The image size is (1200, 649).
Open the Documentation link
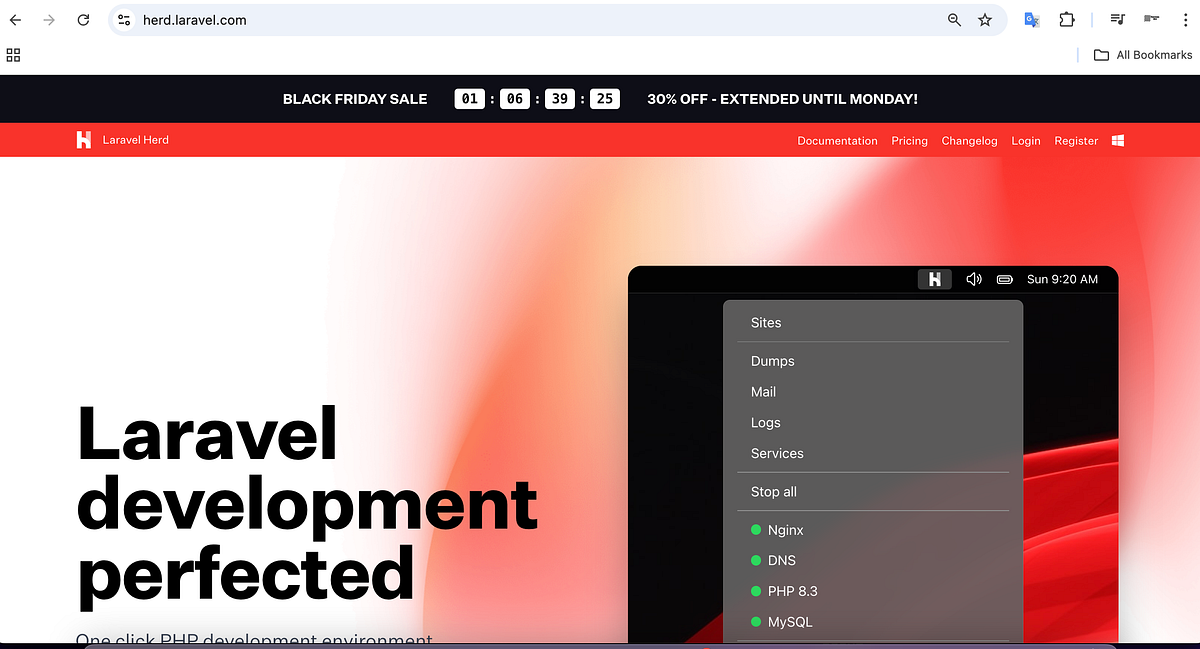click(x=837, y=140)
